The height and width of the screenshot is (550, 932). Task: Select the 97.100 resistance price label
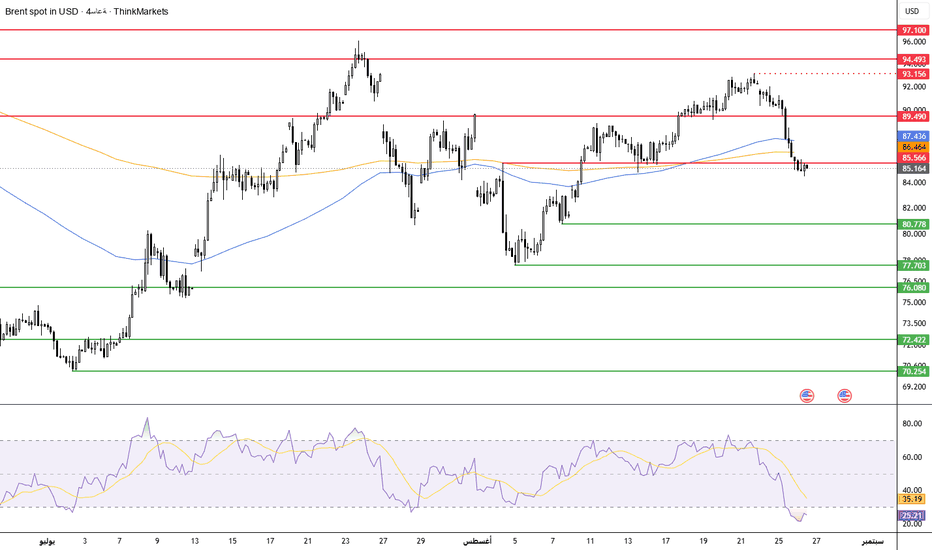coord(914,30)
